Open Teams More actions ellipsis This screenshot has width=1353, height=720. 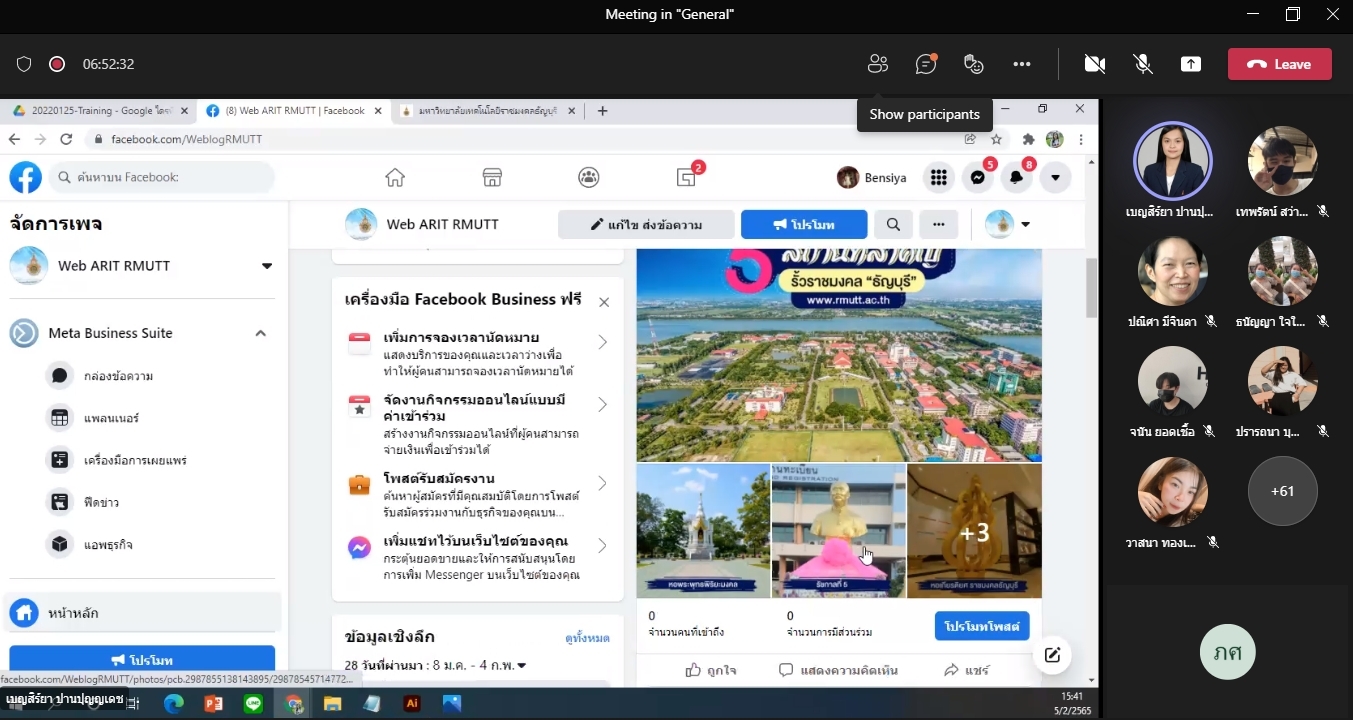point(1021,64)
